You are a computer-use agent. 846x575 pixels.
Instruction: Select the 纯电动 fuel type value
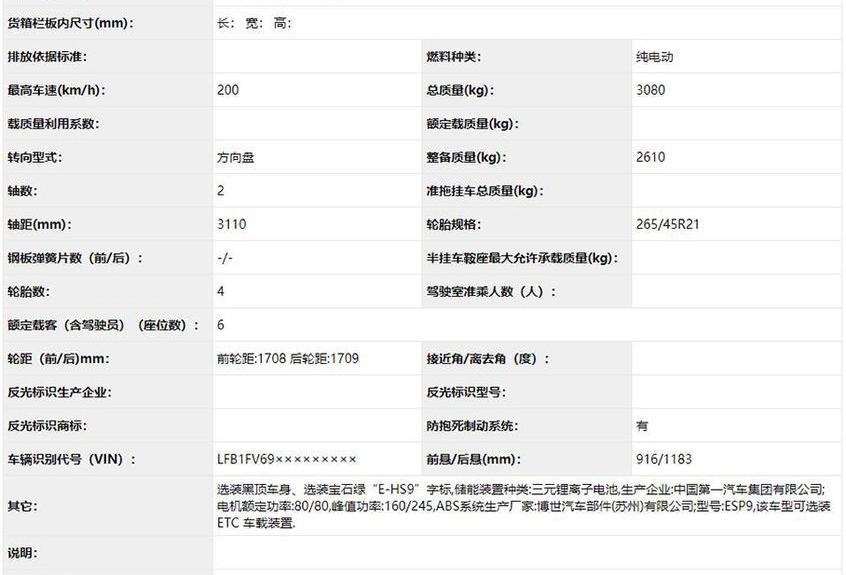pos(654,57)
